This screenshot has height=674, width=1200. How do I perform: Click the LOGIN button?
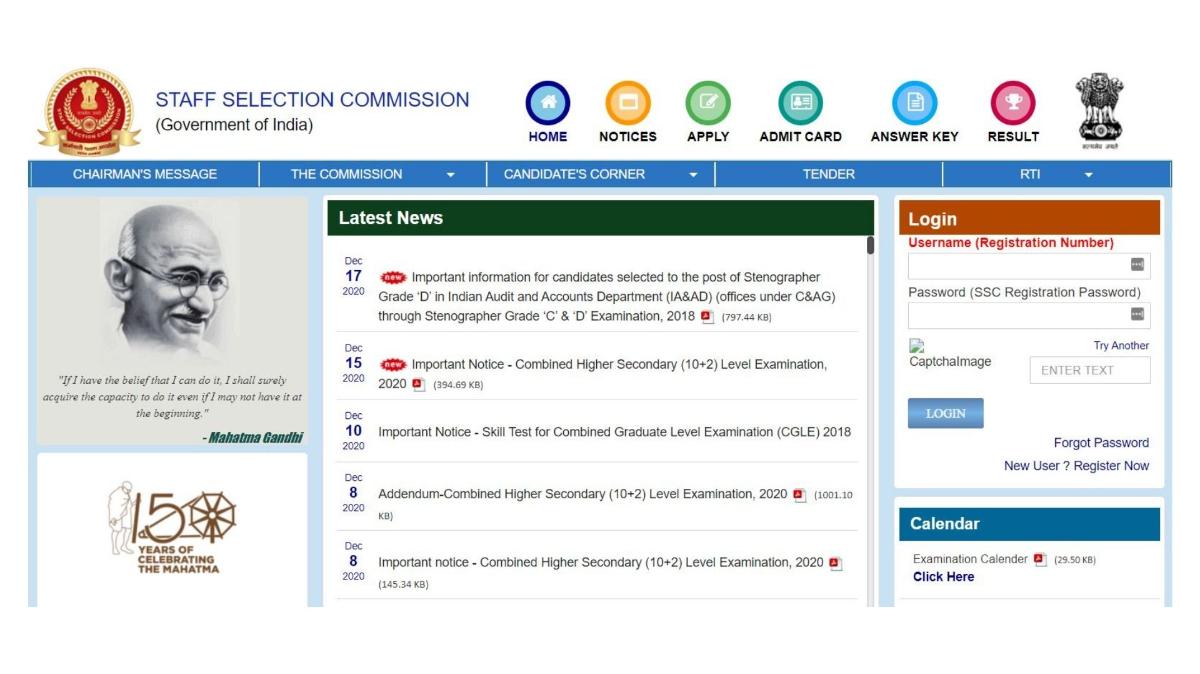click(944, 411)
